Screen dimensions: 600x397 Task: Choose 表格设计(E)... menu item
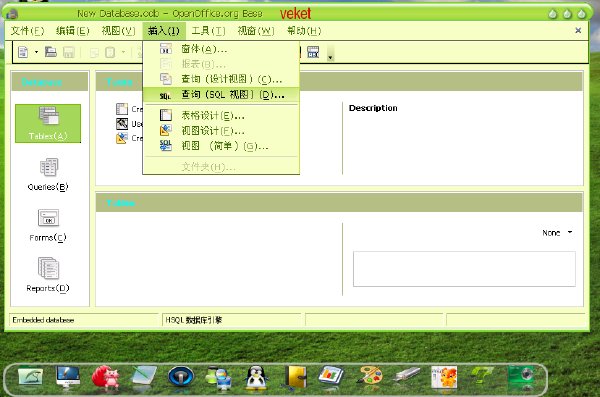(x=221, y=115)
